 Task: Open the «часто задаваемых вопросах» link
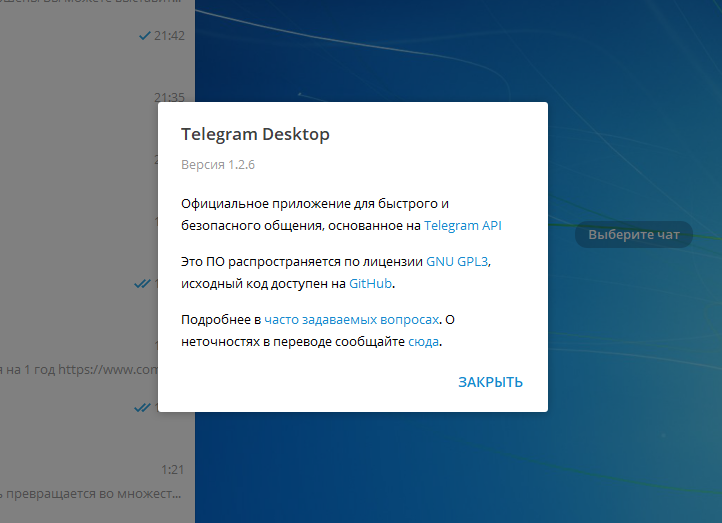coord(351,320)
